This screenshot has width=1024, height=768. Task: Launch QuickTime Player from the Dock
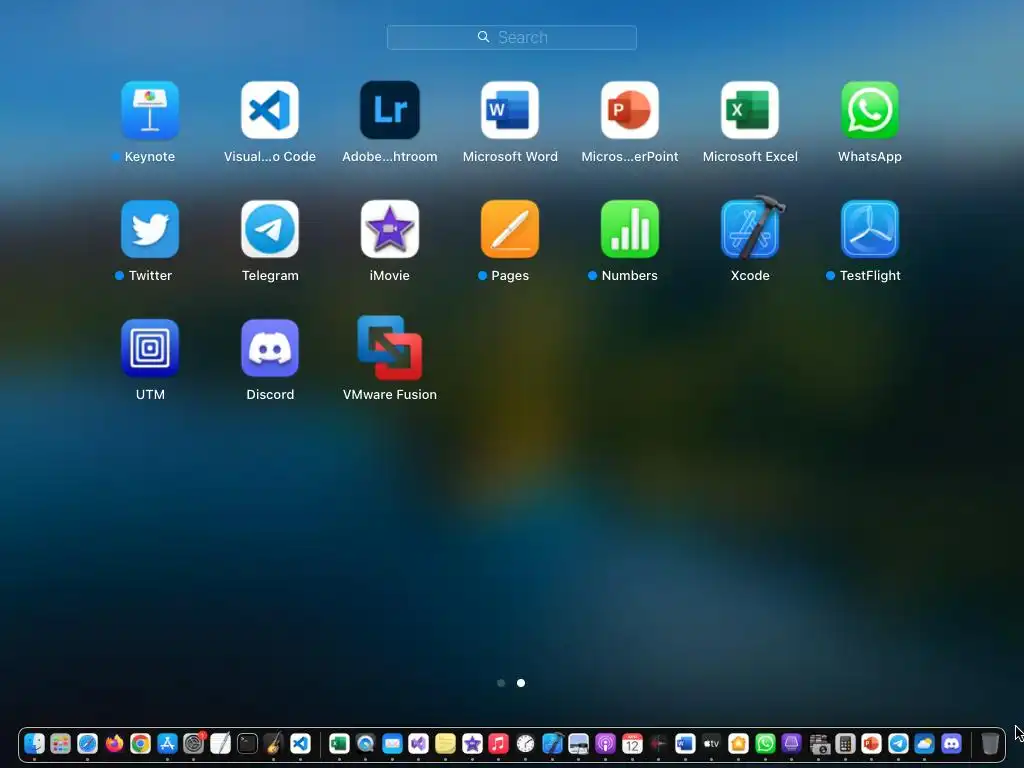[x=366, y=743]
